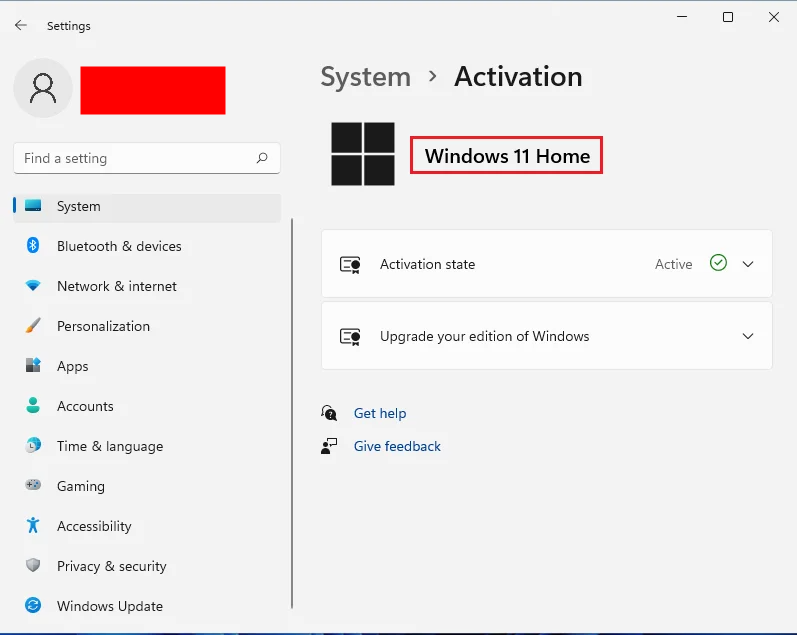Click the Network wifi icon in sidebar
Image resolution: width=797 pixels, height=635 pixels.
pos(33,285)
